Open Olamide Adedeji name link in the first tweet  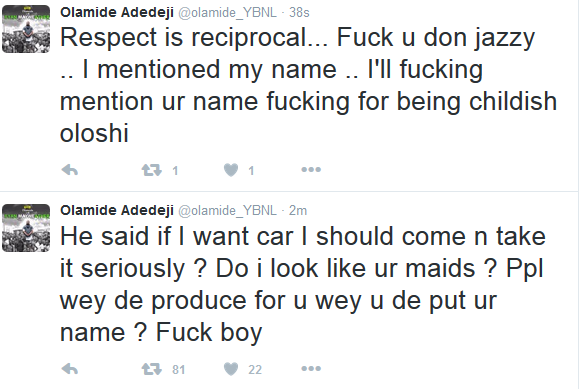117,13
